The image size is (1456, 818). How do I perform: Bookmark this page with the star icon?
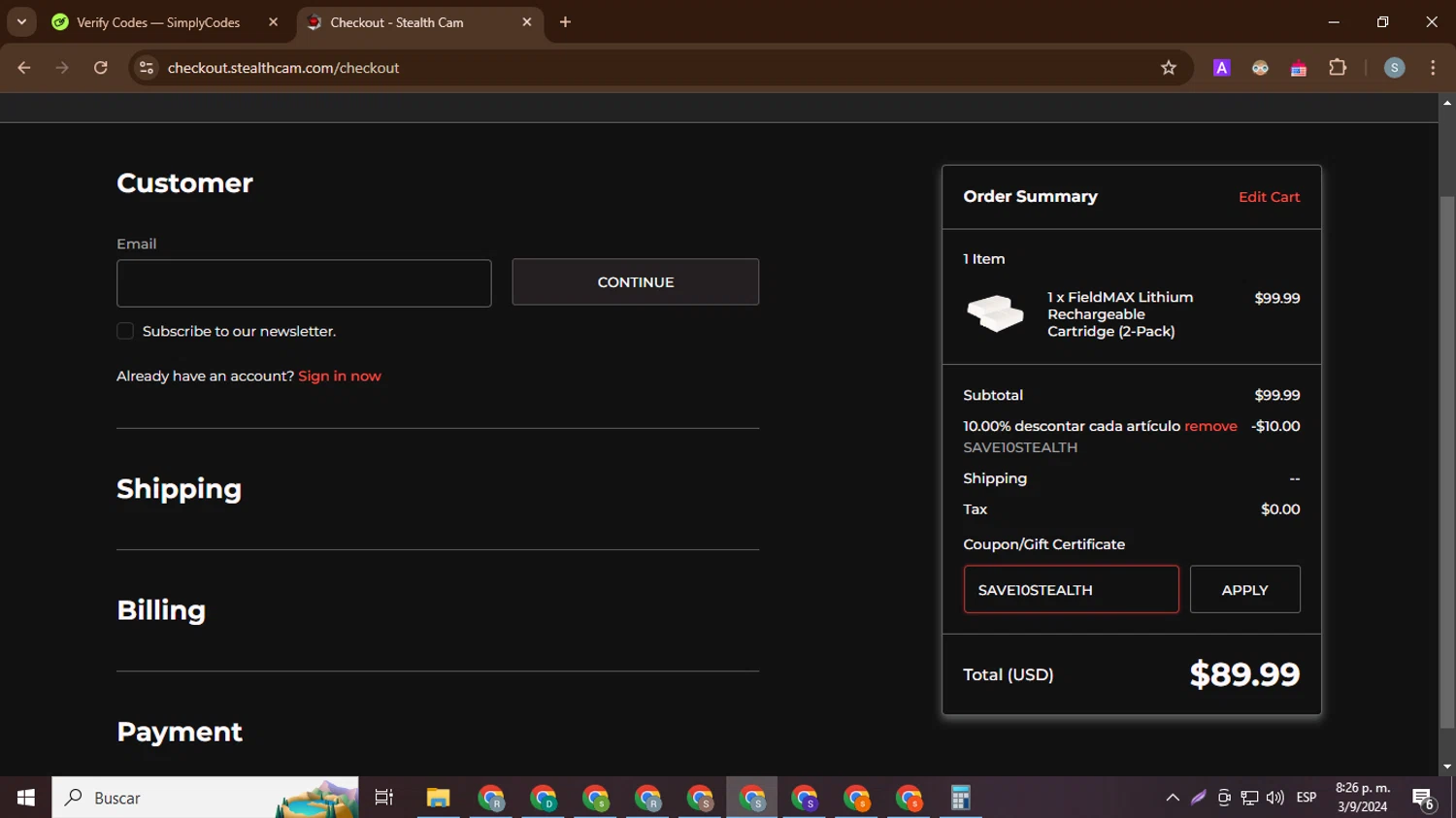[1169, 68]
